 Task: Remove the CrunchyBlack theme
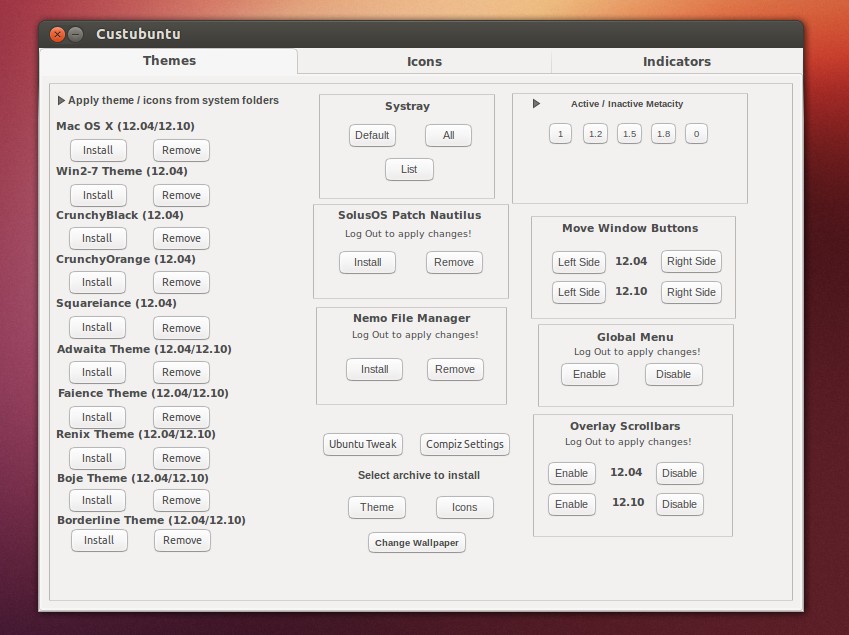tap(181, 238)
